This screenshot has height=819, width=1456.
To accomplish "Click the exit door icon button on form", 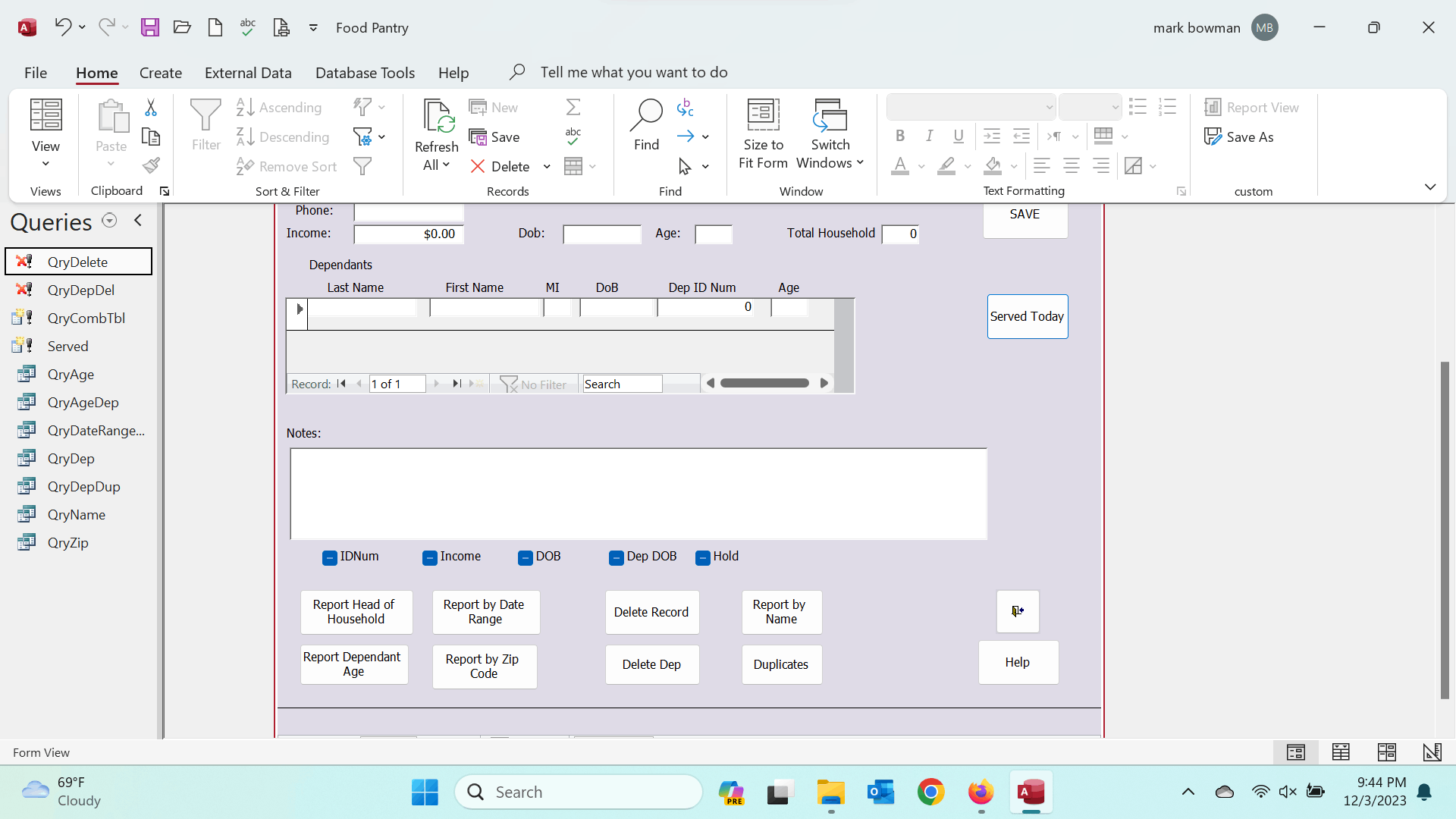I will [1018, 611].
